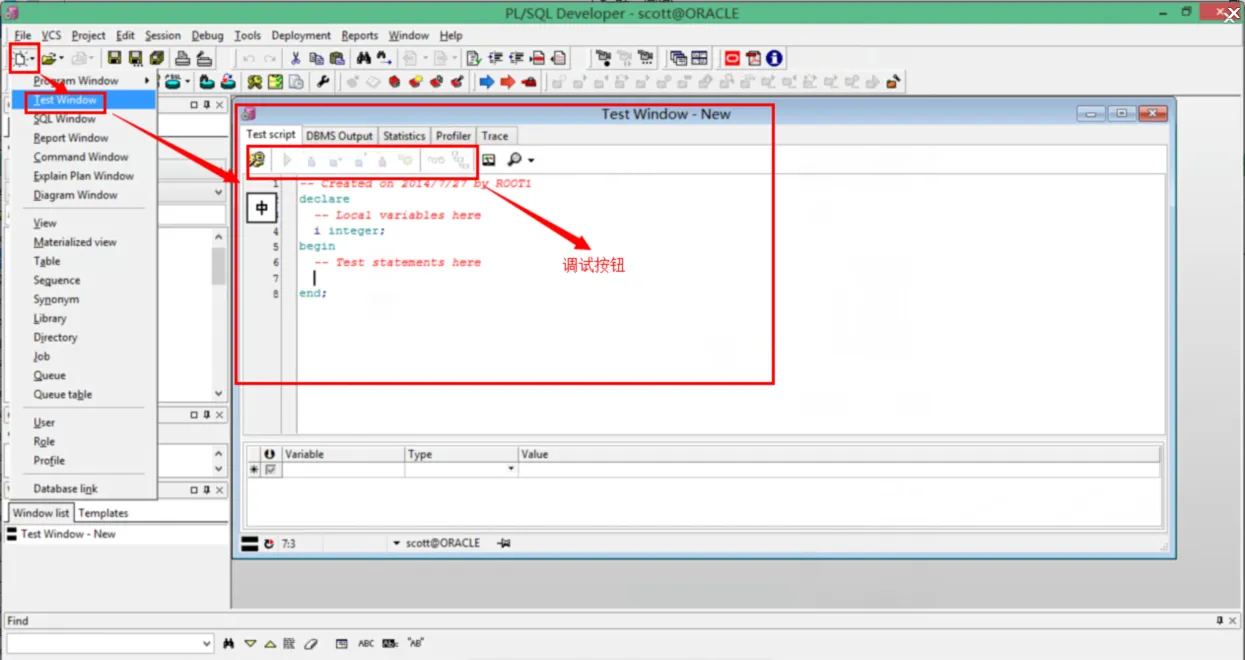This screenshot has width=1245, height=660.
Task: Switch to the Window list tab
Action: click(x=41, y=513)
